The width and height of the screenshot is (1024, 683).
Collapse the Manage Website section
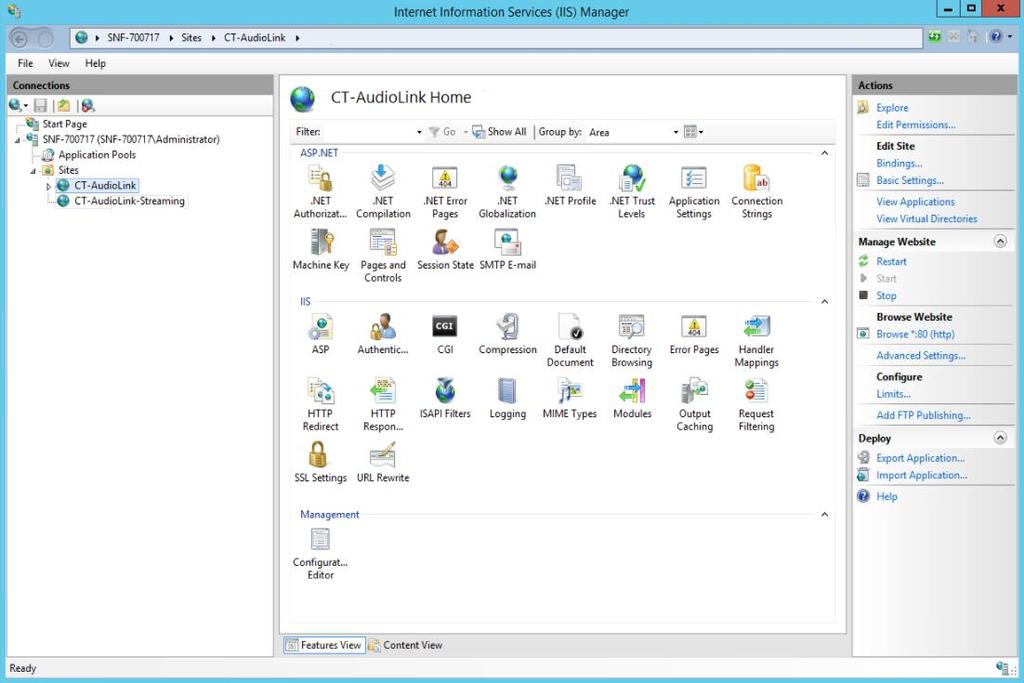(x=1000, y=242)
